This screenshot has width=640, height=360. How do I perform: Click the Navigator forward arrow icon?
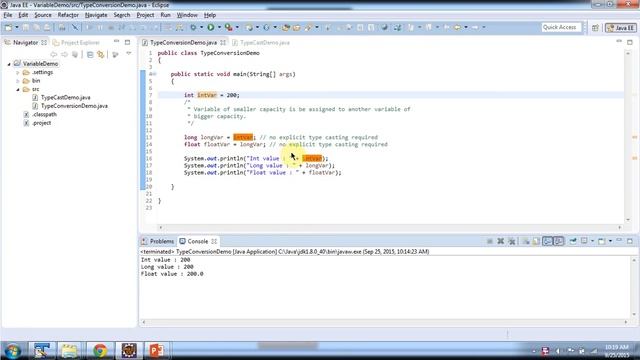point(64,54)
